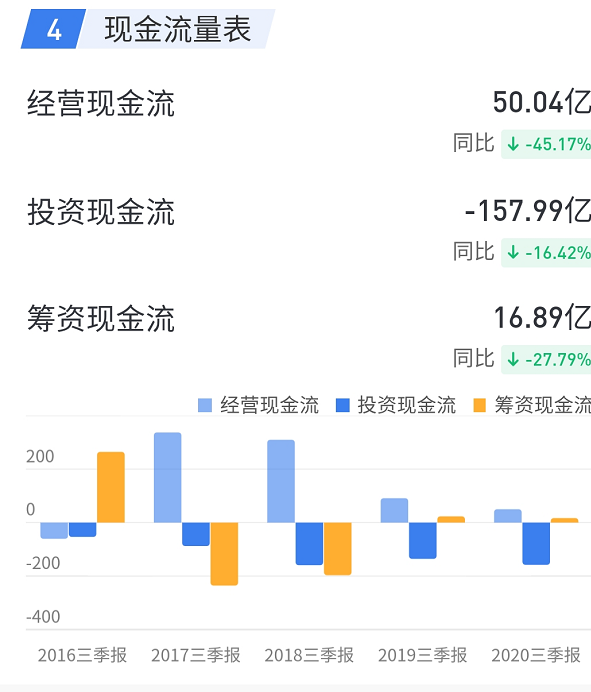Click the down arrow beside -45.17%
This screenshot has height=692, width=591.
tap(513, 144)
